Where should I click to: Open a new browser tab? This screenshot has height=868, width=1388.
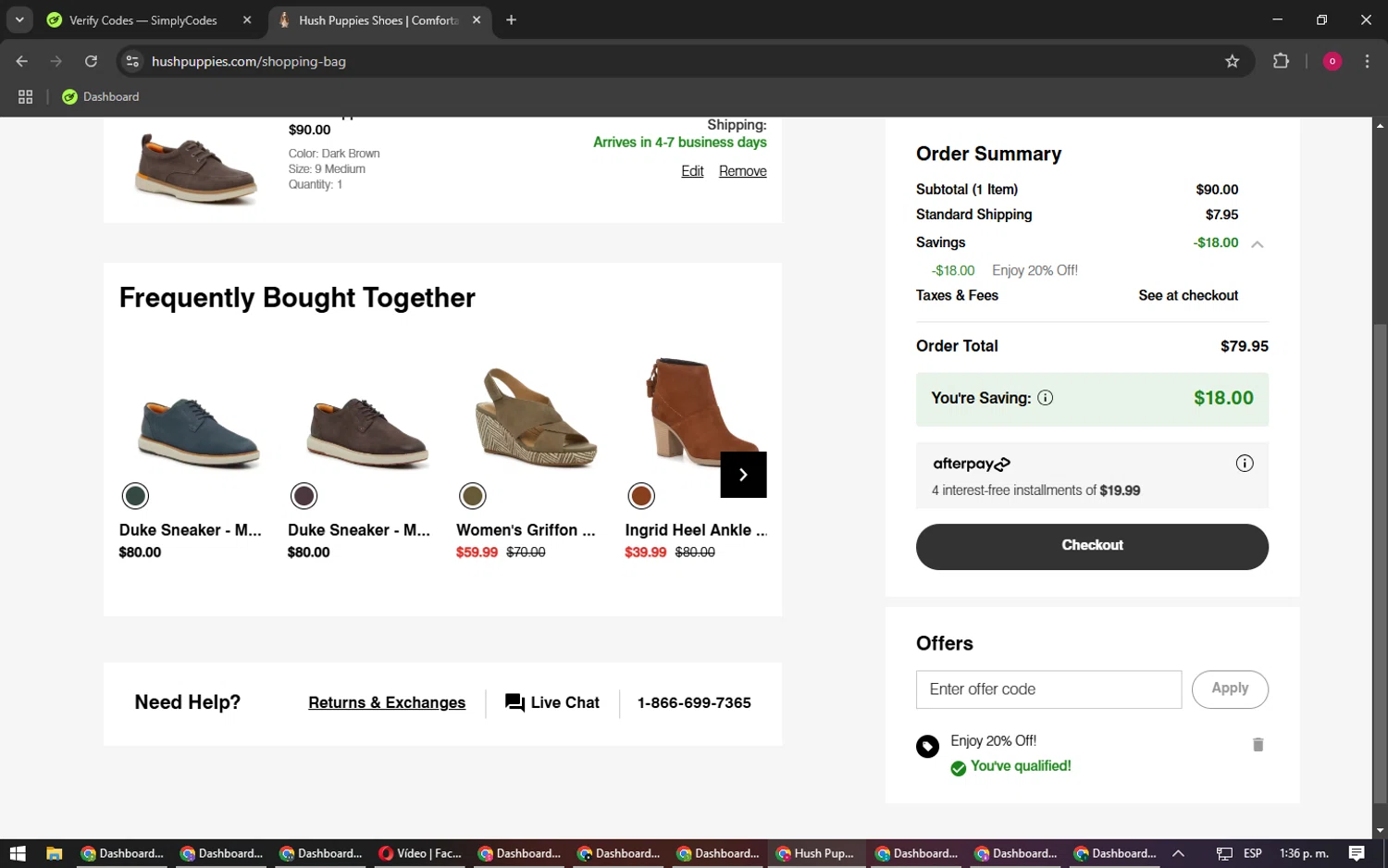[x=511, y=19]
